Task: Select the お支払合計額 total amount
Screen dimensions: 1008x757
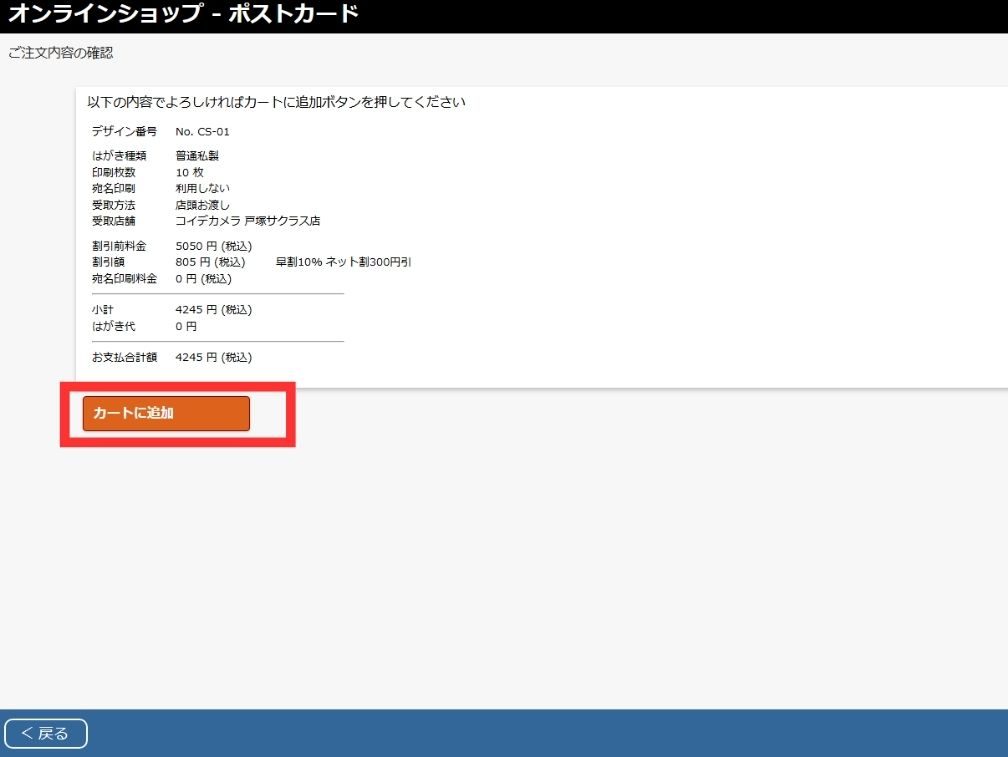Action: (x=213, y=357)
